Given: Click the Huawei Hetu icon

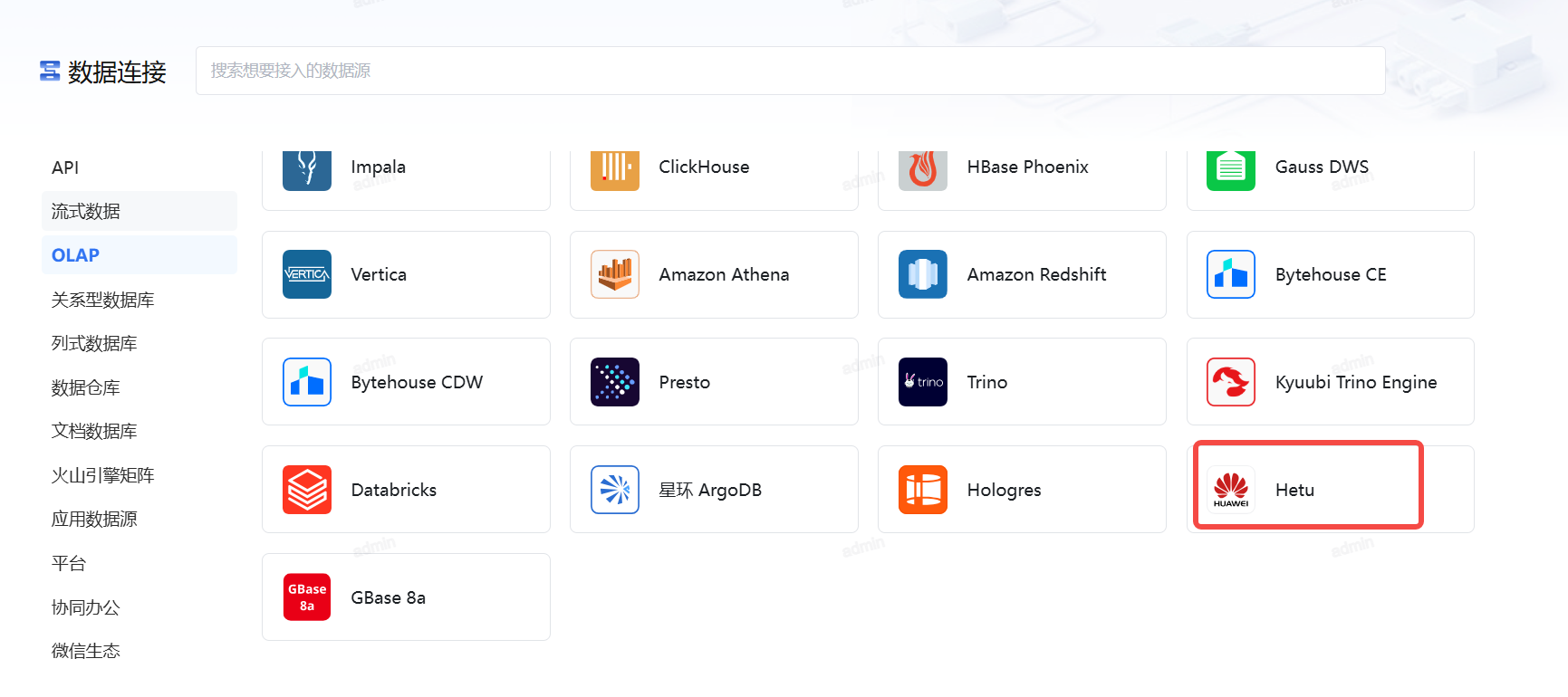Looking at the screenshot, I should (1230, 490).
